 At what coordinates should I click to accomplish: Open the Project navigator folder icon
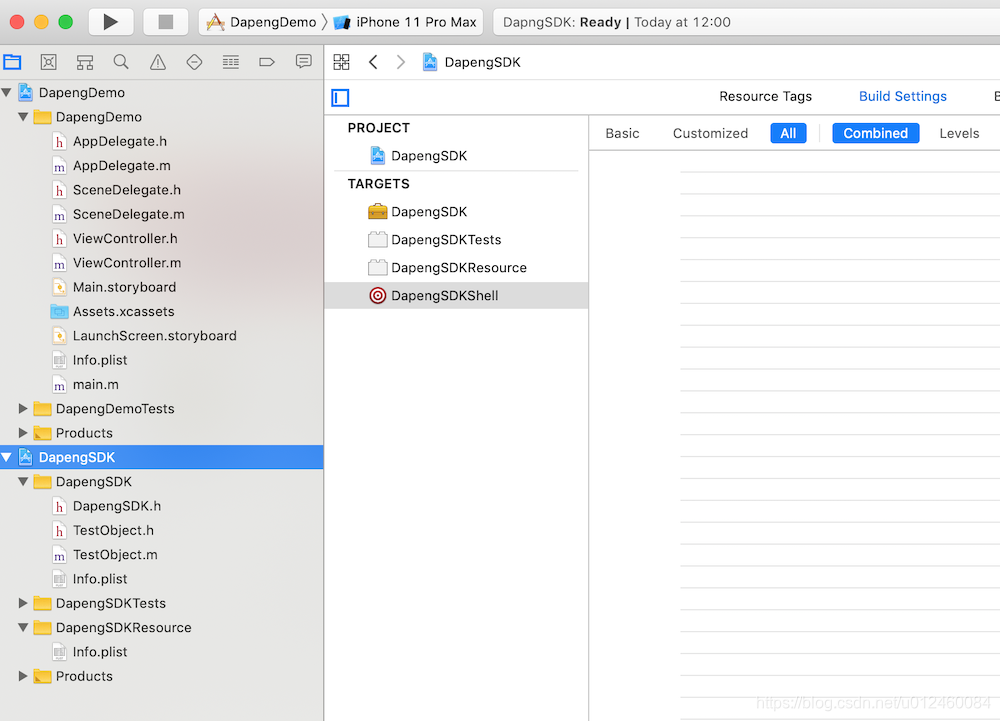pyautogui.click(x=12, y=62)
